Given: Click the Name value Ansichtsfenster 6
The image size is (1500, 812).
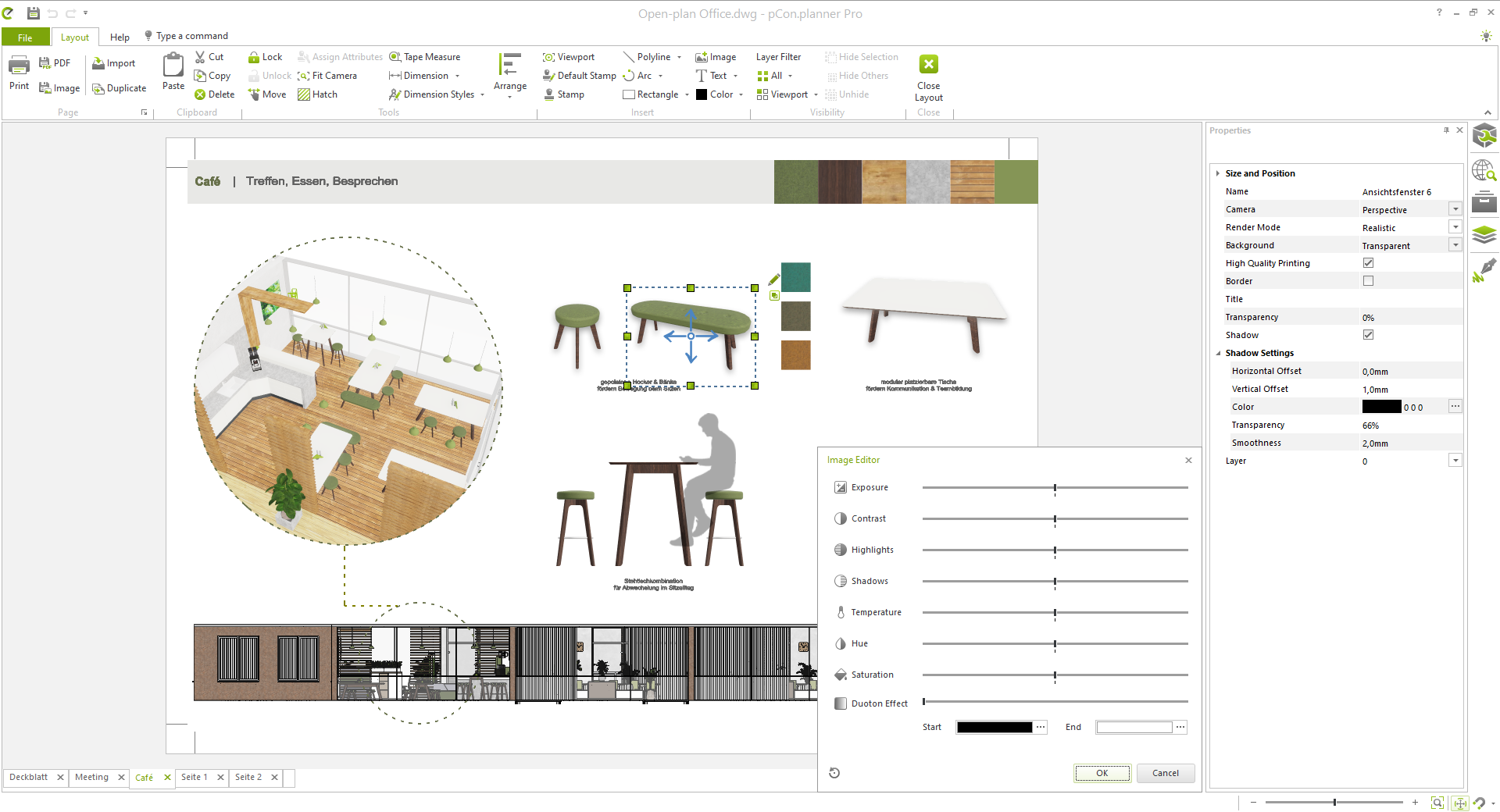Looking at the screenshot, I should pyautogui.click(x=1397, y=192).
